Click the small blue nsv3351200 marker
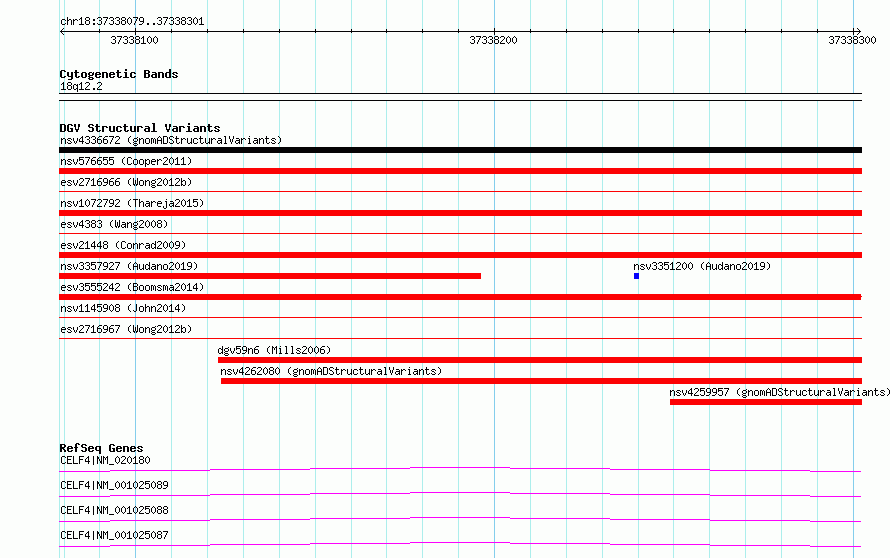The width and height of the screenshot is (890, 558). coord(636,276)
